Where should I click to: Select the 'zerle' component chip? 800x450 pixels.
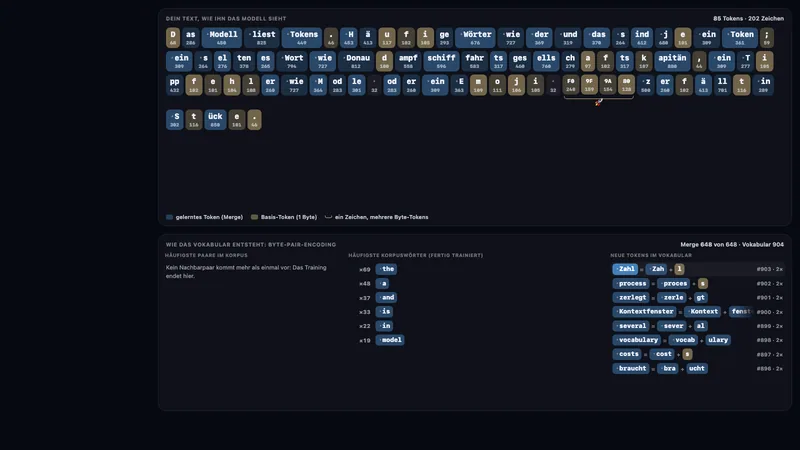point(672,297)
